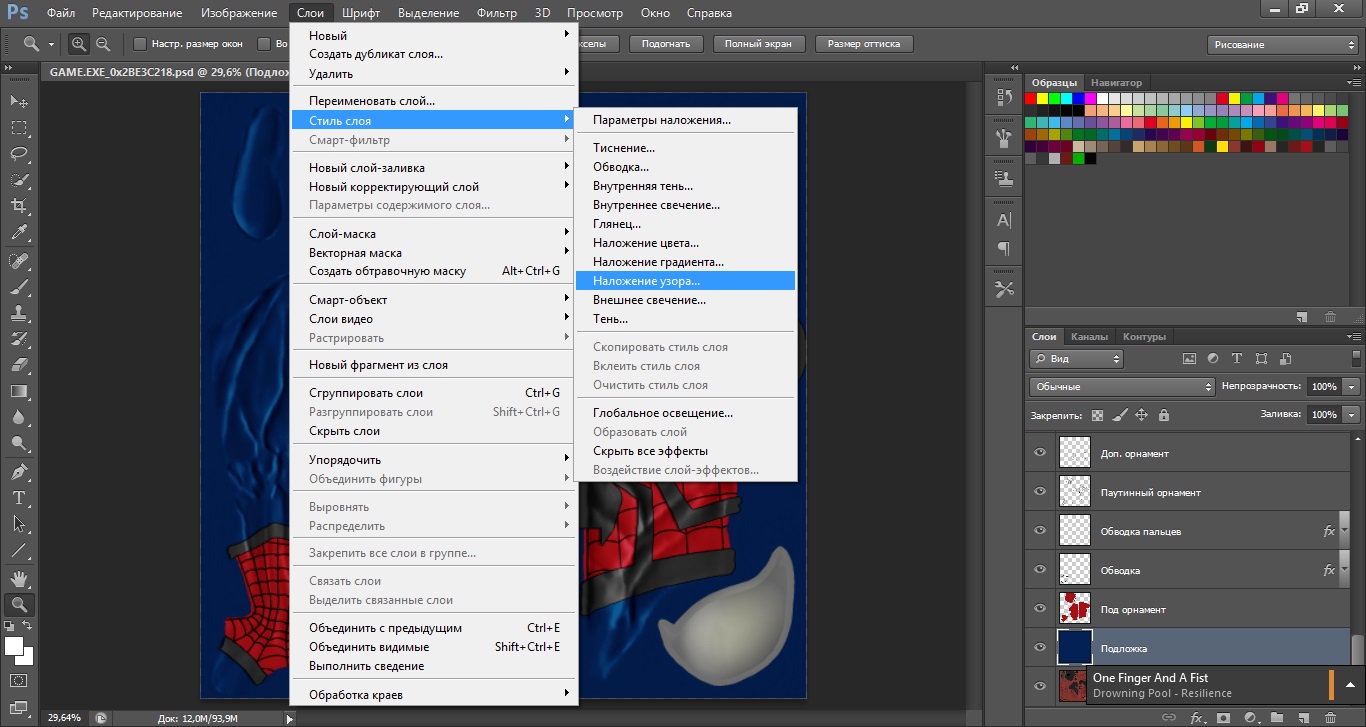Select the Dodge tool
The image size is (1366, 727).
coord(19,443)
